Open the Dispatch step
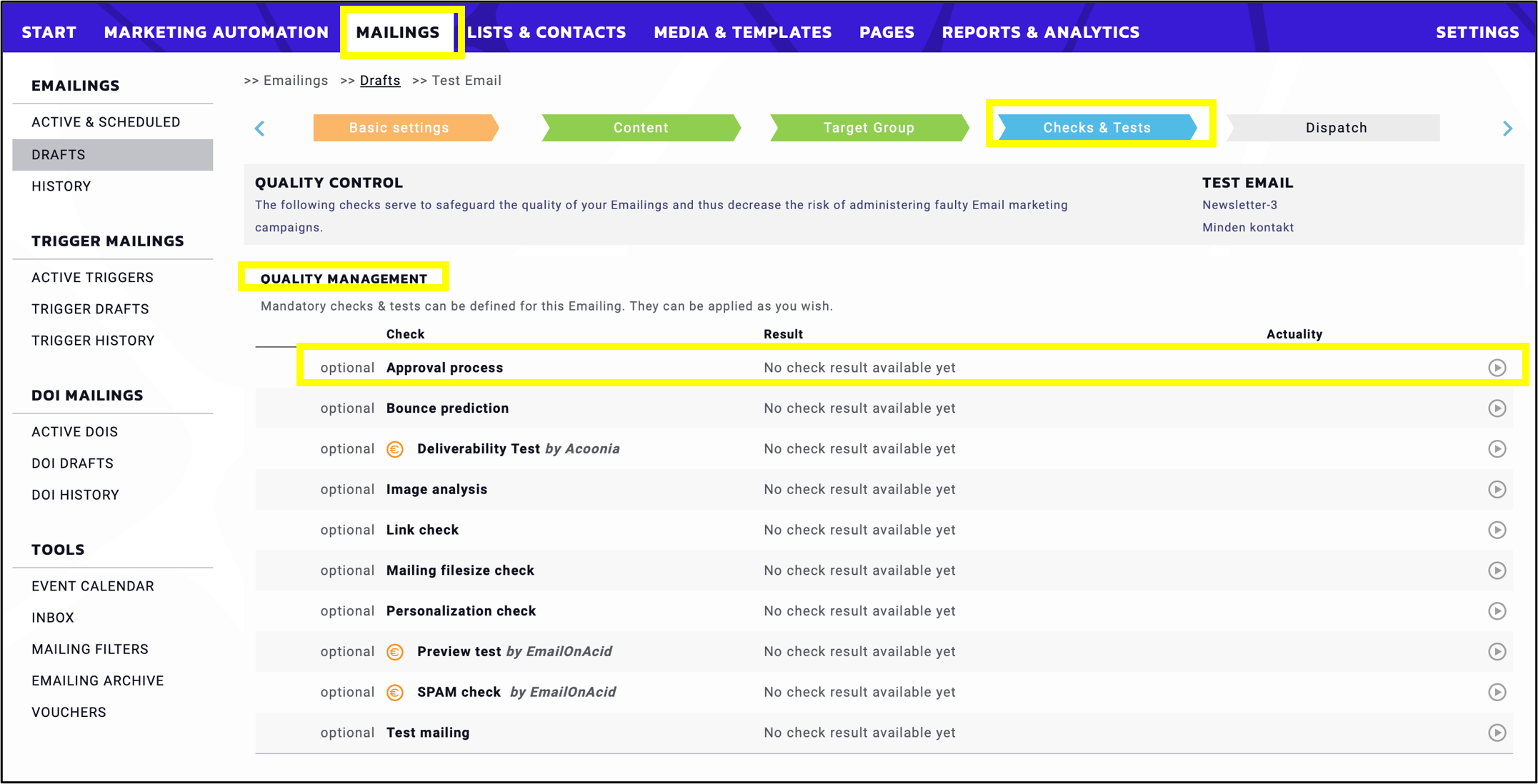The width and height of the screenshot is (1538, 784). [1333, 128]
